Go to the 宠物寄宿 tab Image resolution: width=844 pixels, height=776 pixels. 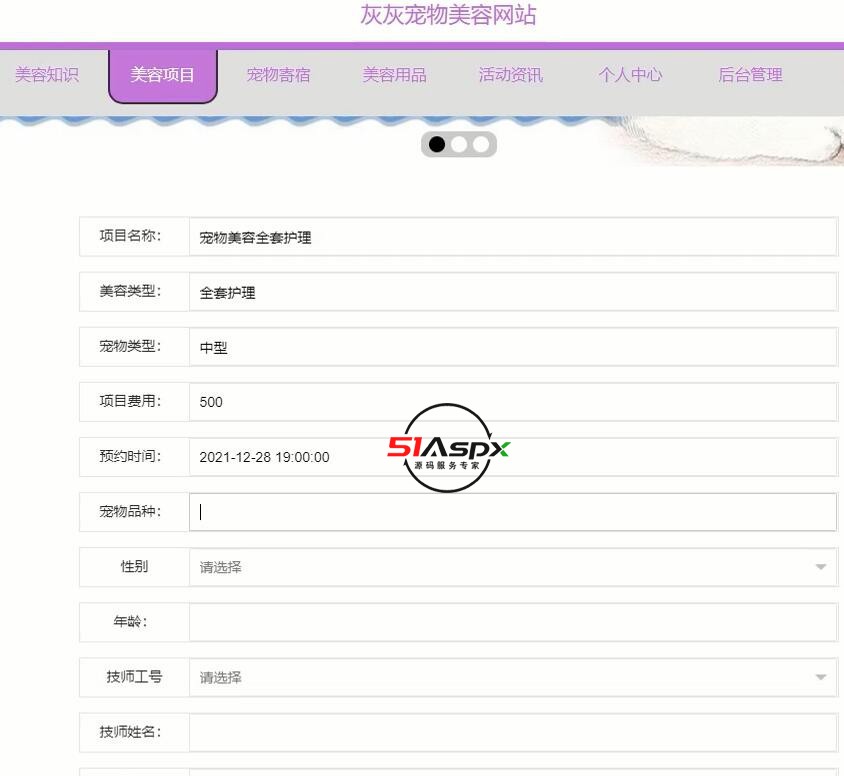click(278, 75)
